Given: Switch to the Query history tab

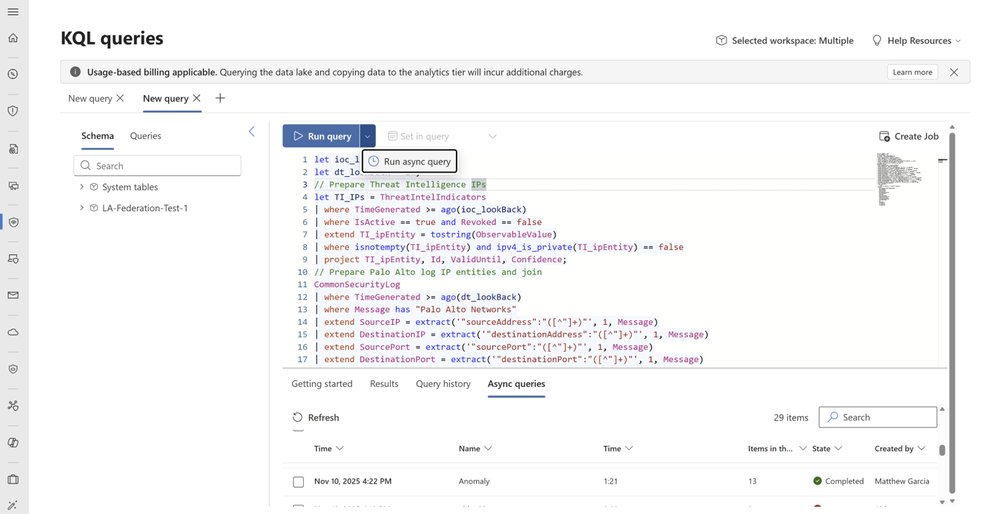Looking at the screenshot, I should (x=443, y=384).
